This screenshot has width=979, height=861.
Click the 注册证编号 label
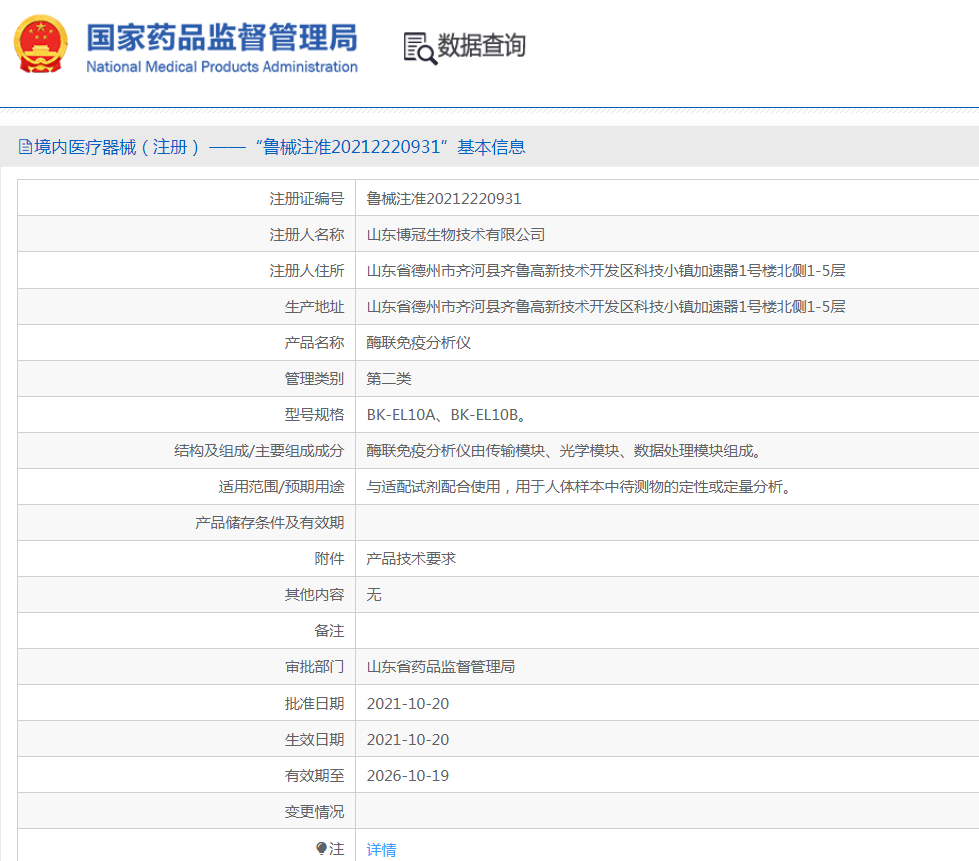click(x=307, y=199)
